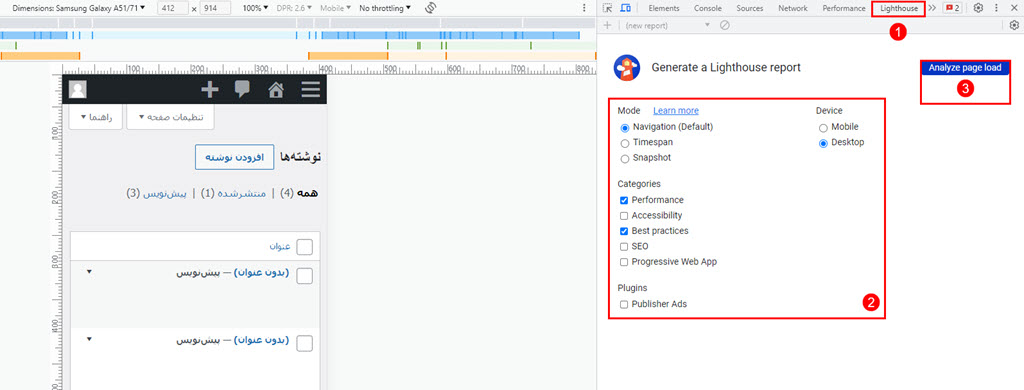The height and width of the screenshot is (390, 1024).
Task: Switch to the Performance tab
Action: pos(844,8)
